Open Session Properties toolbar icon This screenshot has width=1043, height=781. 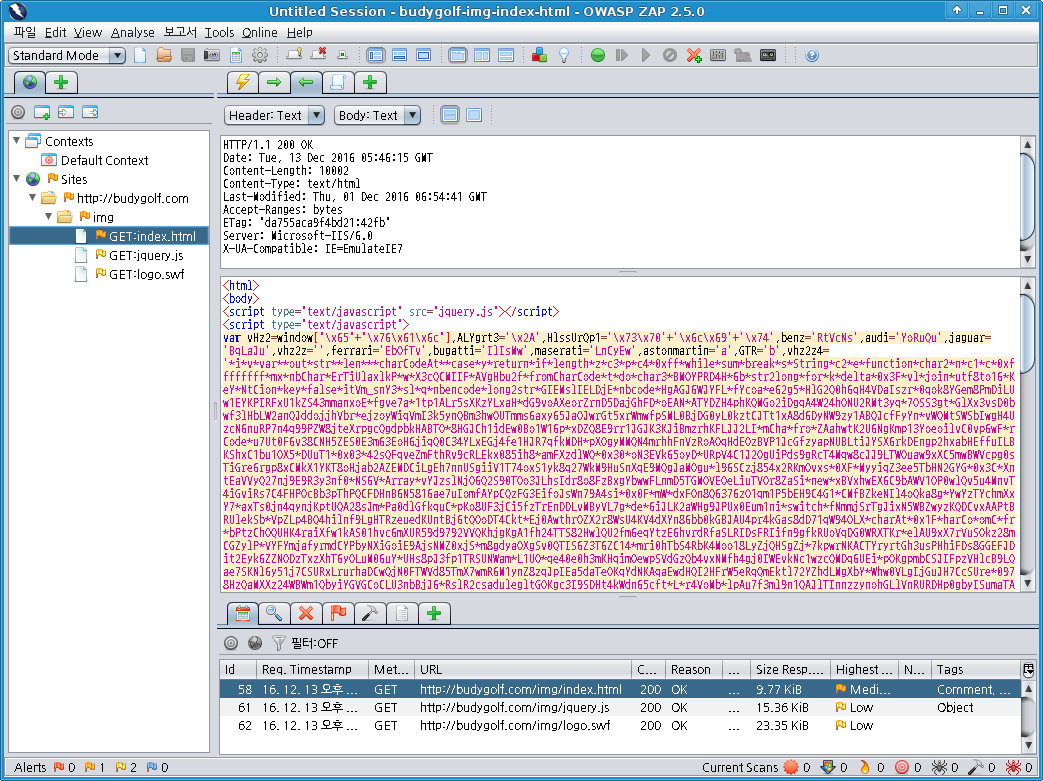click(x=236, y=55)
